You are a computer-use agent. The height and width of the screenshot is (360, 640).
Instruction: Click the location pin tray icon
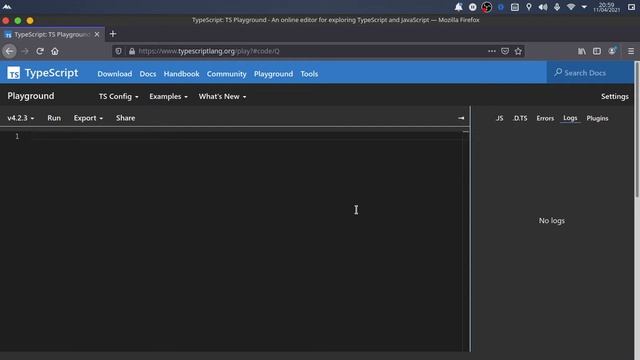pos(529,7)
